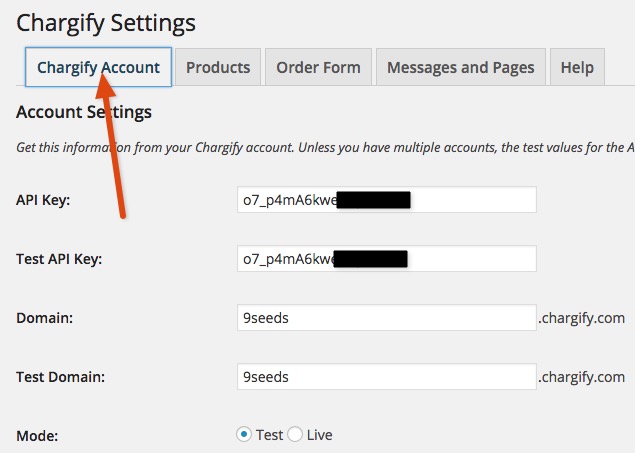The image size is (635, 453).
Task: Select the Live mode radio button
Action: 295,435
